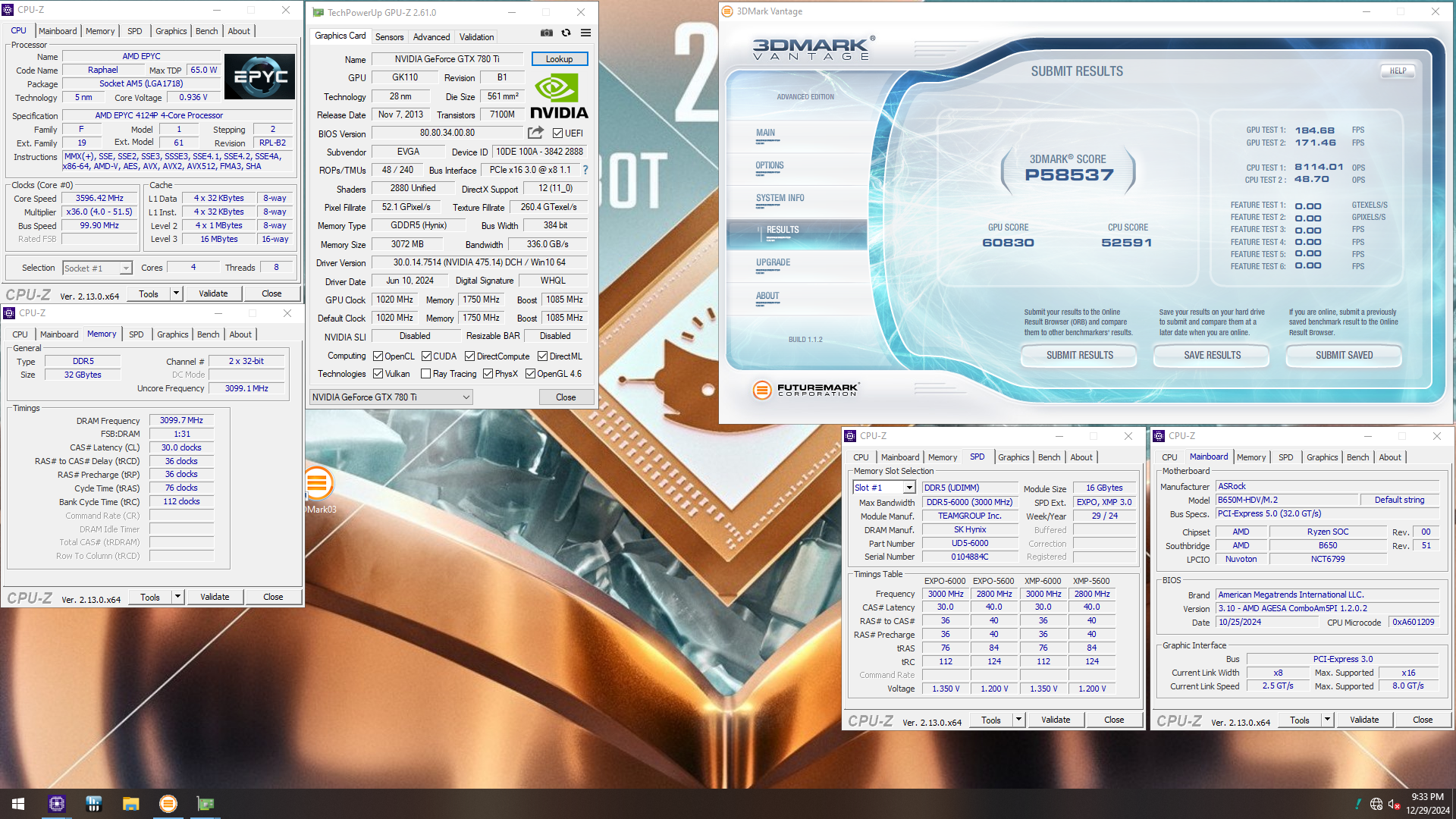Switch to Sensors tab in GPU-Z

click(x=390, y=36)
